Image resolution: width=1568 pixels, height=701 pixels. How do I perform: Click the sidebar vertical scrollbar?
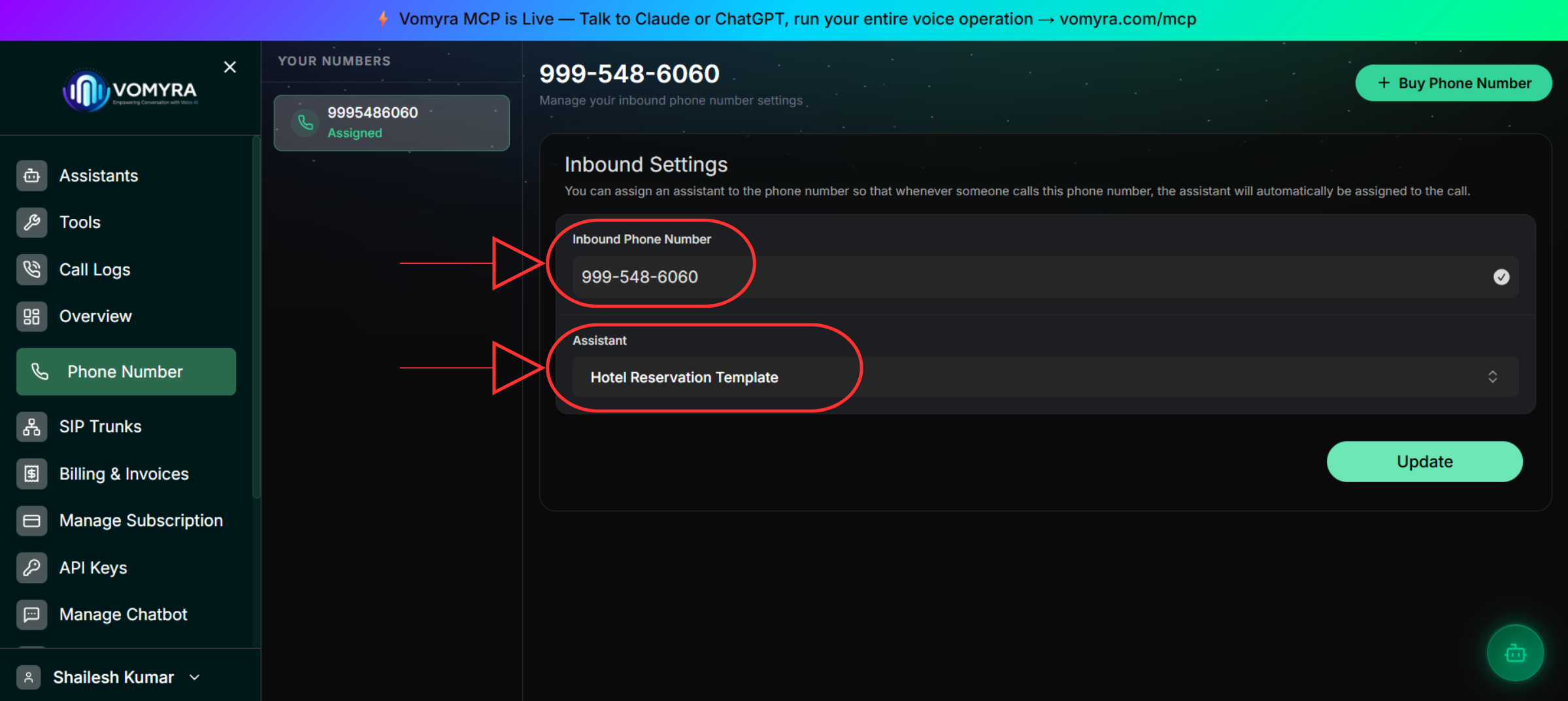pos(256,318)
